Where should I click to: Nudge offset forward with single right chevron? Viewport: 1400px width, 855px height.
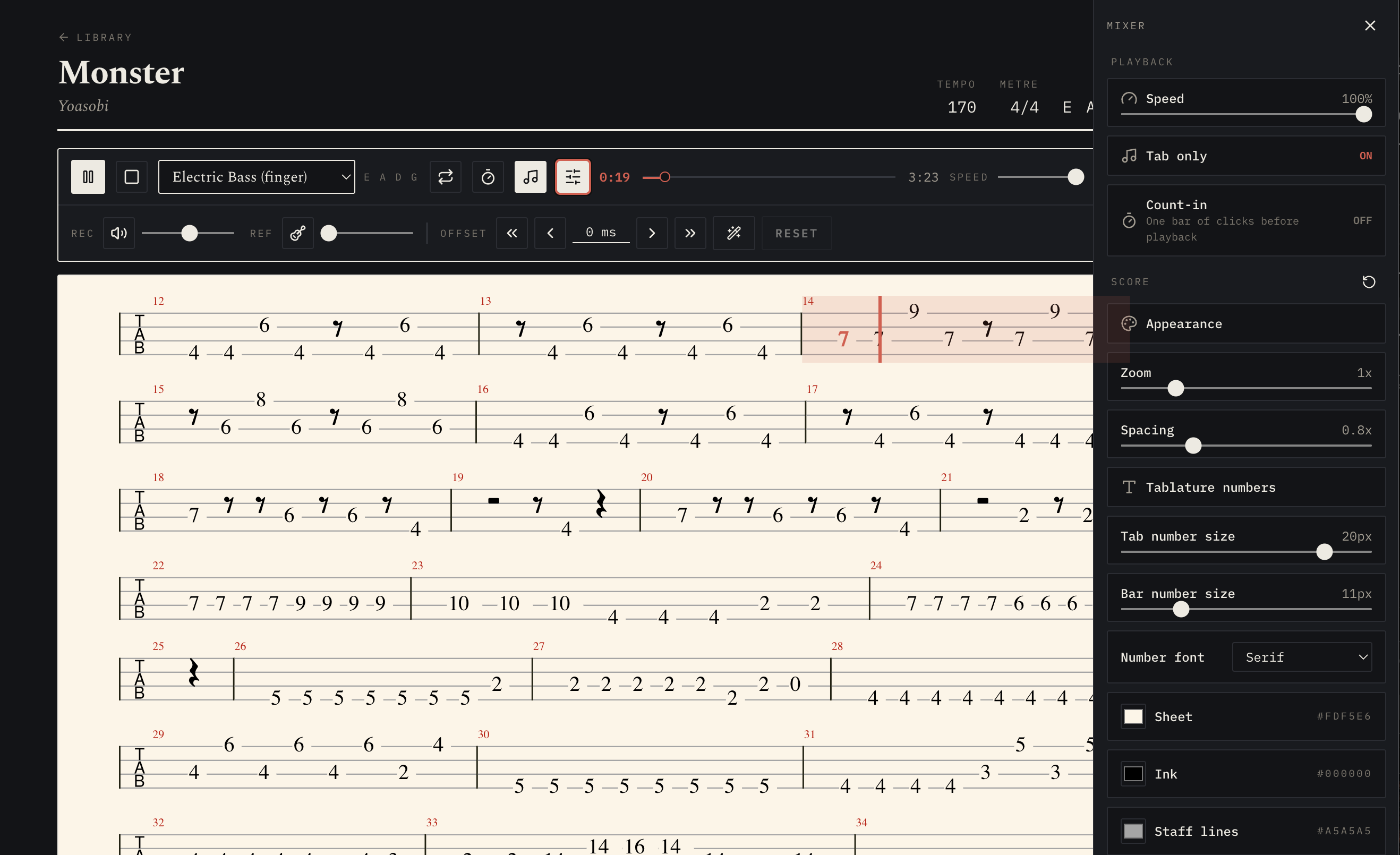[652, 233]
